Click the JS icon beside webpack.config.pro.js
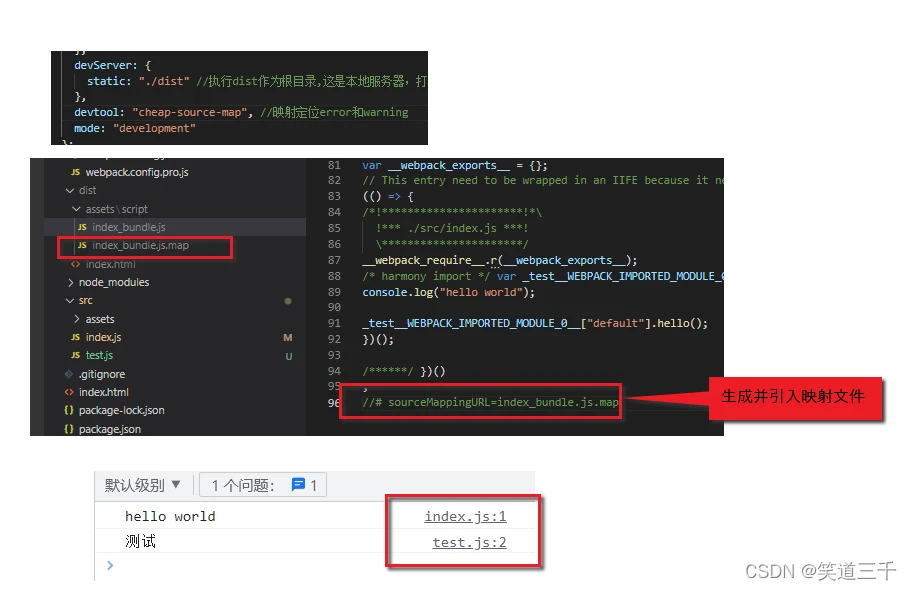Image resolution: width=912 pixels, height=590 pixels. pyautogui.click(x=76, y=172)
